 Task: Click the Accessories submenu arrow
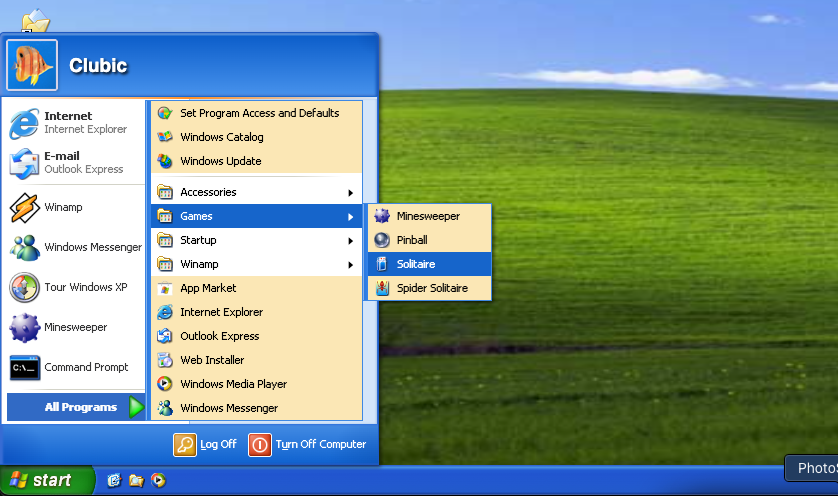(x=351, y=192)
